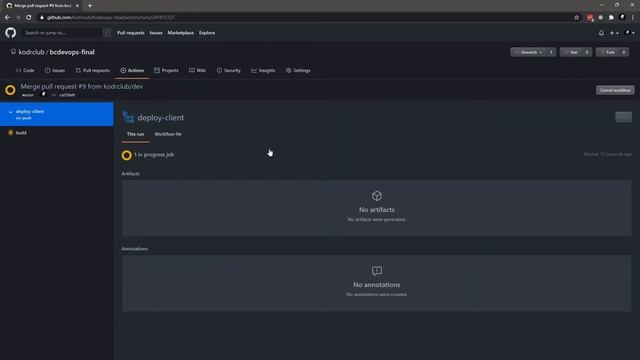Viewport: 640px width, 360px height.
Task: Select the This run tab
Action: (135, 134)
